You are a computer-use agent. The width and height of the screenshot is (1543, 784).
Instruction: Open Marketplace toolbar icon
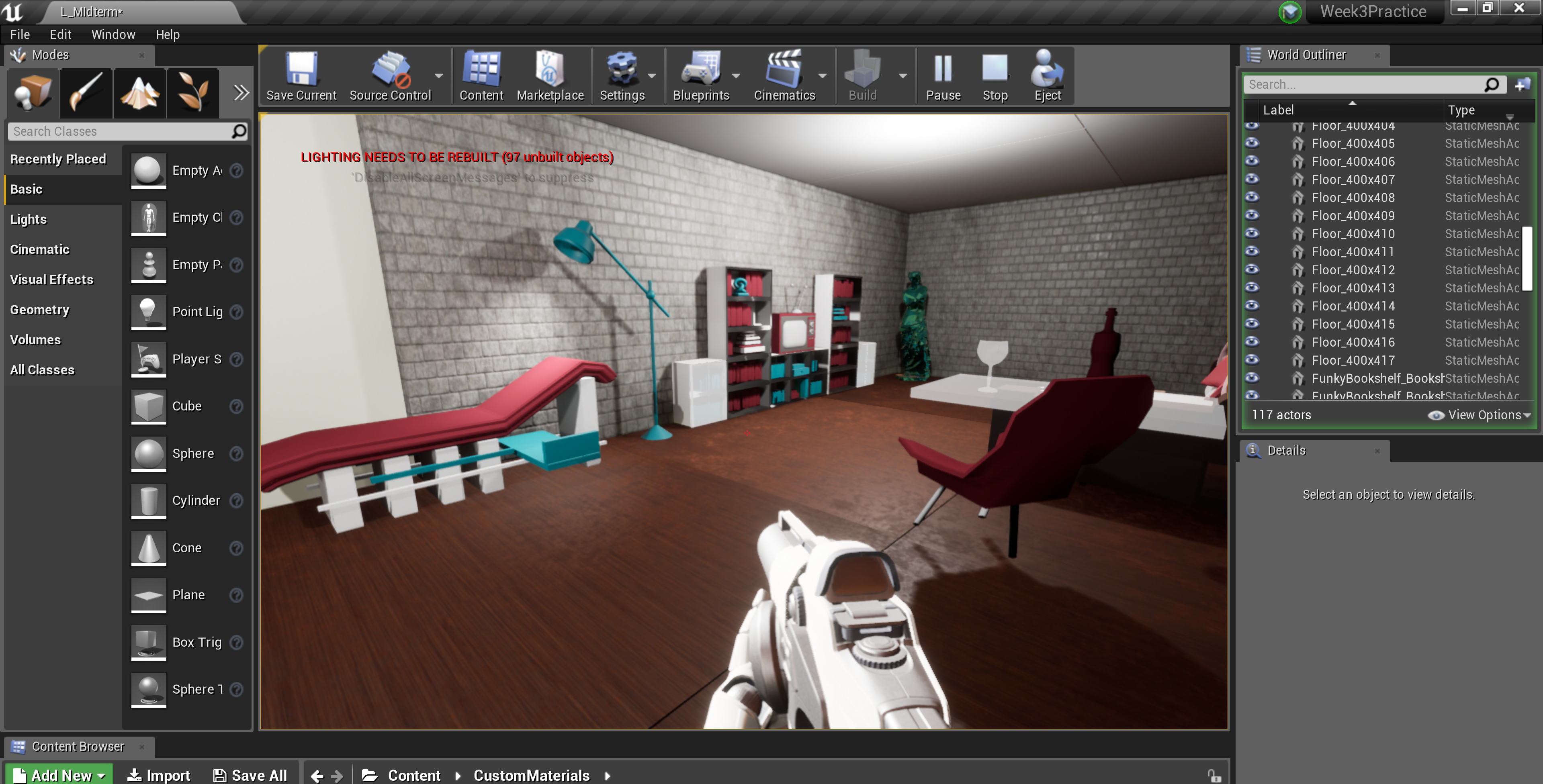point(550,76)
